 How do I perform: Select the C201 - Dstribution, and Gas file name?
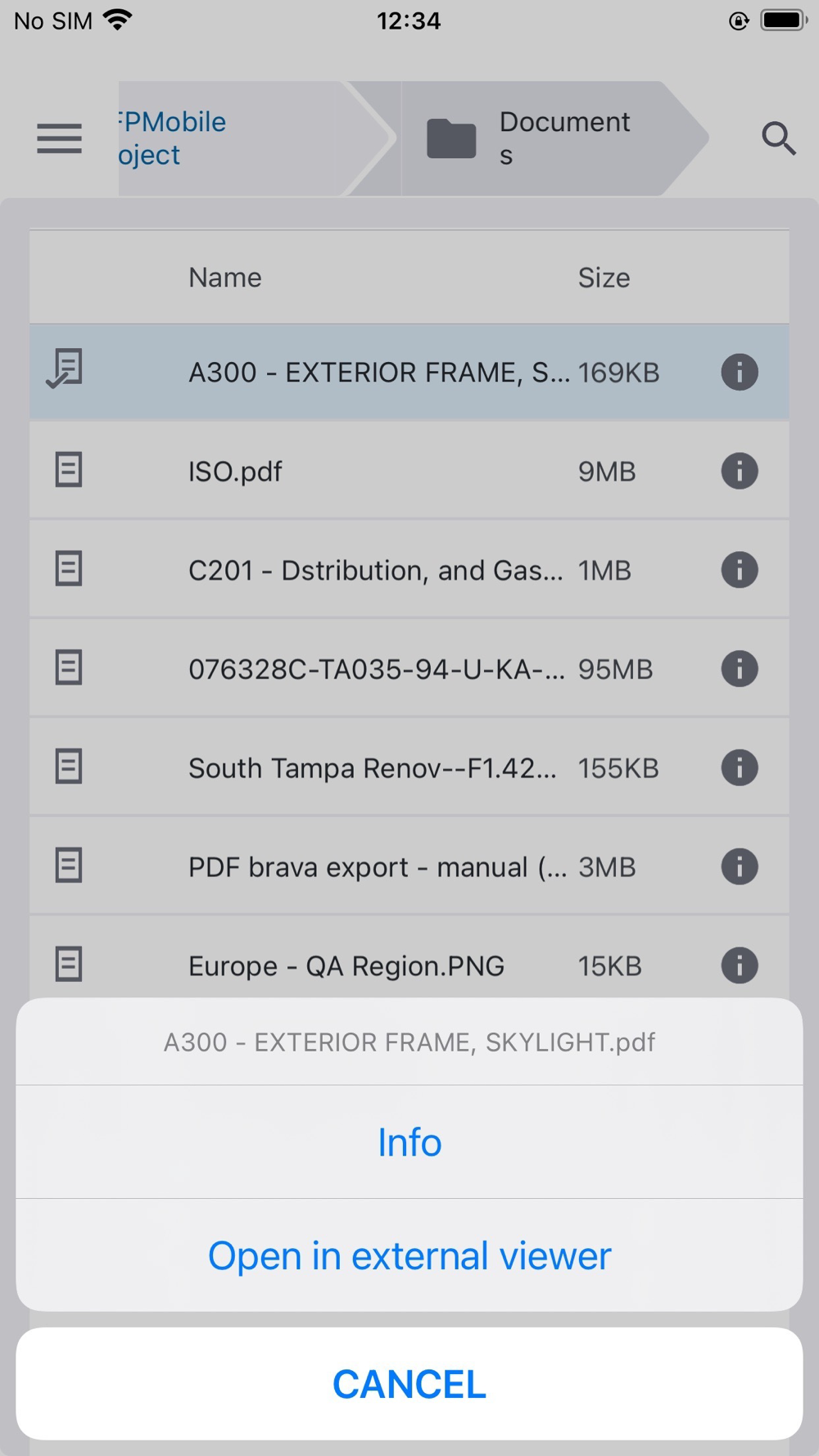[x=376, y=570]
